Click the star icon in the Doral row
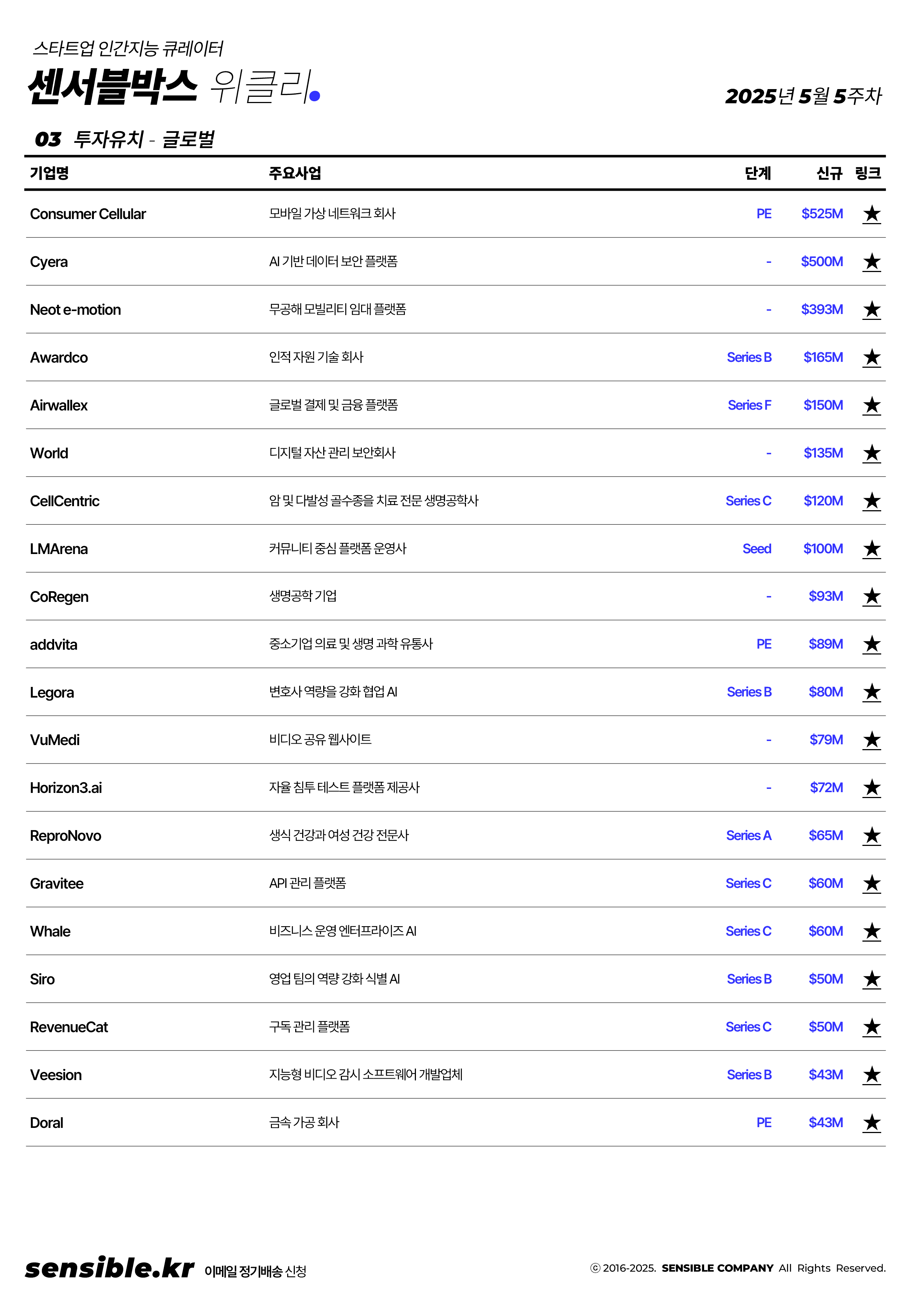 click(x=871, y=1122)
